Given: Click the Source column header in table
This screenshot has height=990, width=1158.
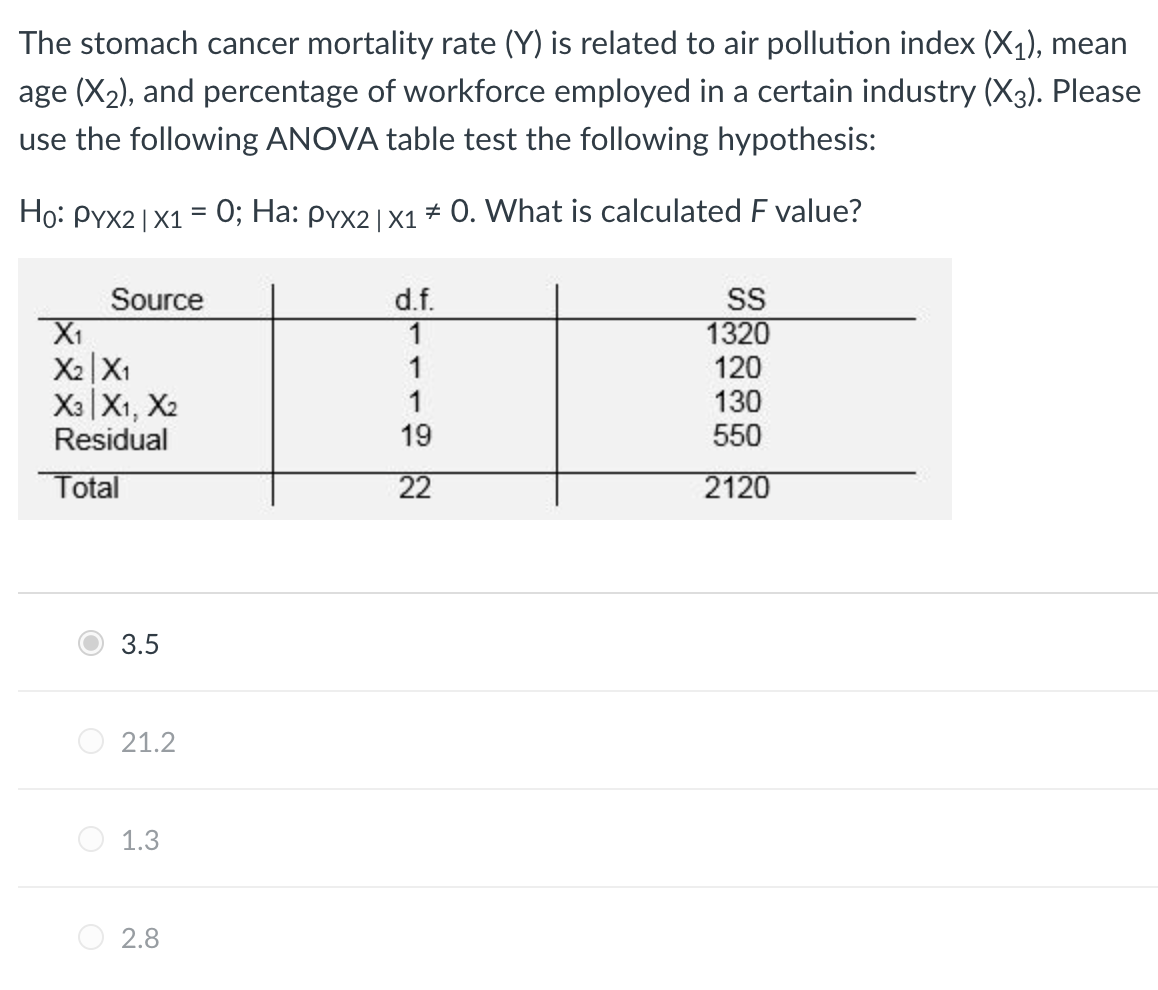Looking at the screenshot, I should [157, 300].
